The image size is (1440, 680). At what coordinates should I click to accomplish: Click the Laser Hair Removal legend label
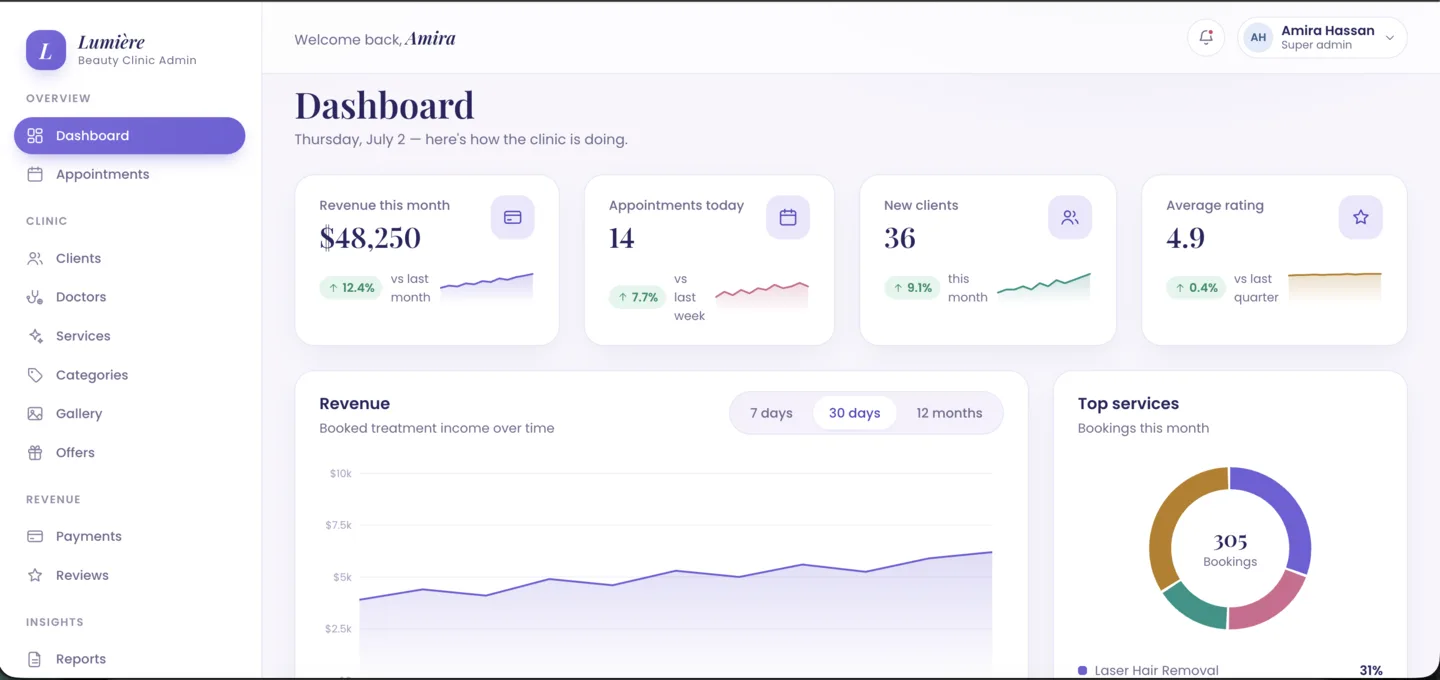pyautogui.click(x=1156, y=671)
